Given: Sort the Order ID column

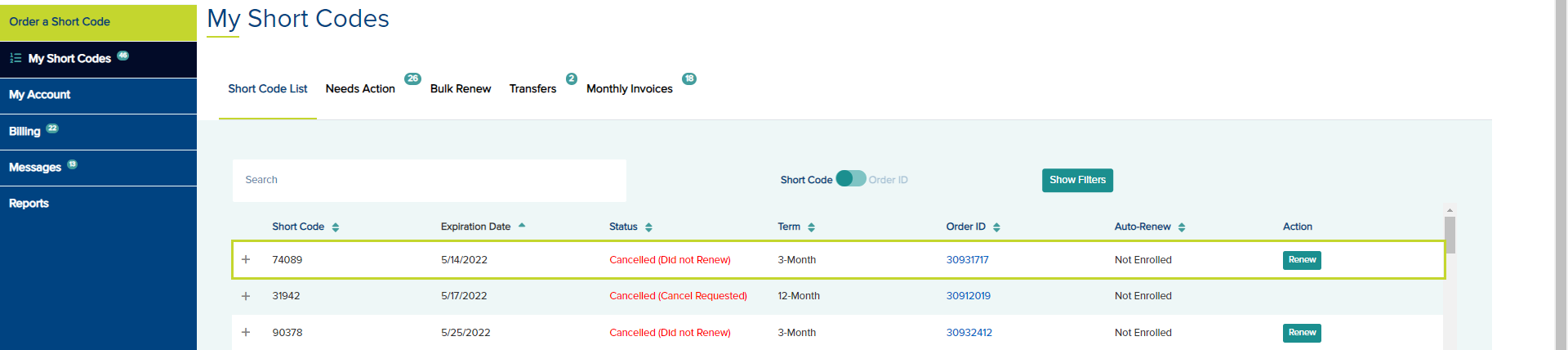Looking at the screenshot, I should pyautogui.click(x=996, y=227).
